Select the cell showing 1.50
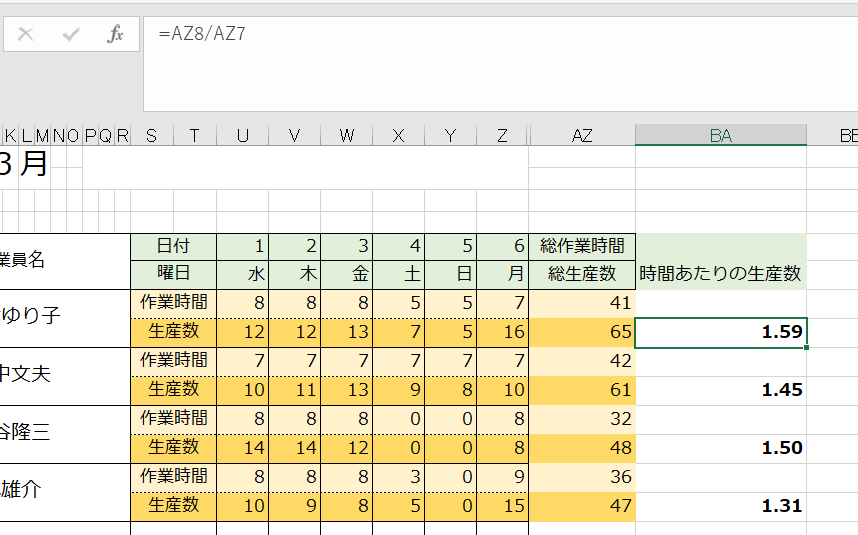The image size is (858, 535). tap(720, 448)
